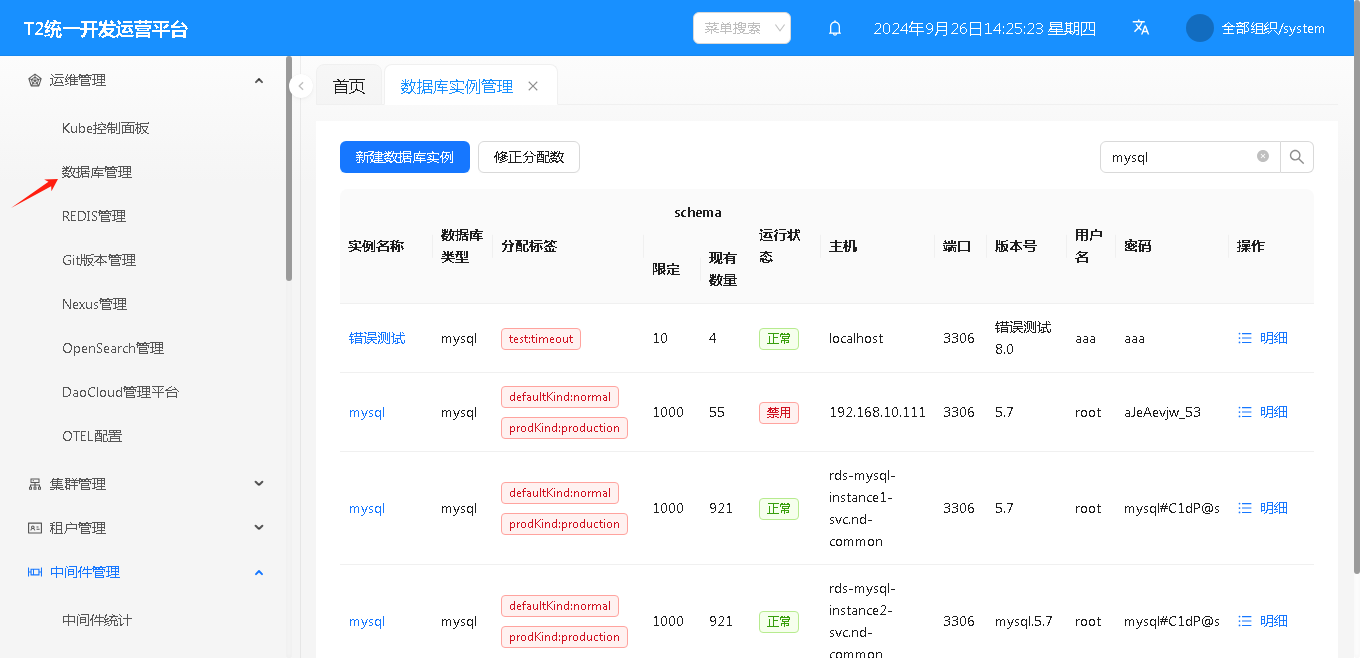This screenshot has height=658, width=1360.
Task: Click 正常 status in 错误测试 row
Action: tap(779, 339)
